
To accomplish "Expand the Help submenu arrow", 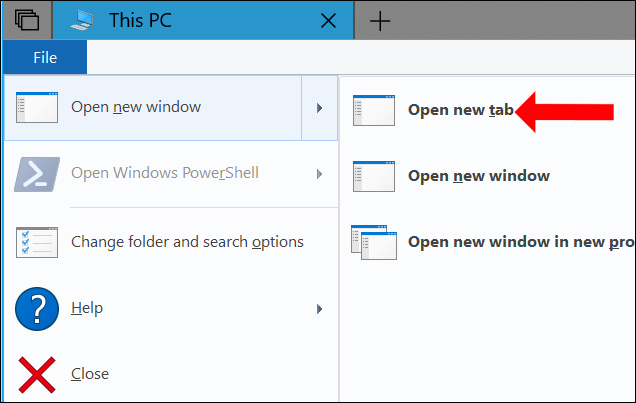I will (x=320, y=309).
